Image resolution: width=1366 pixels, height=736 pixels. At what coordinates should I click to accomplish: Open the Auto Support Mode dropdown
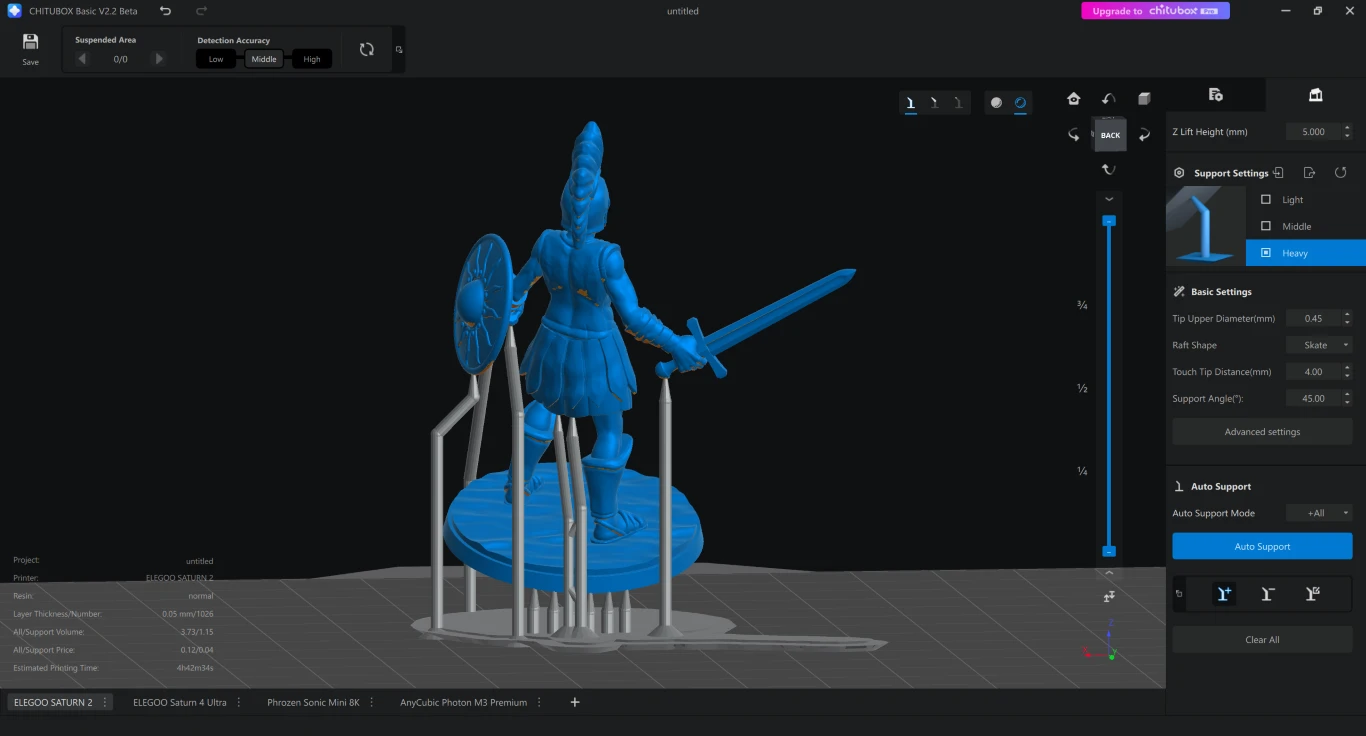1319,513
